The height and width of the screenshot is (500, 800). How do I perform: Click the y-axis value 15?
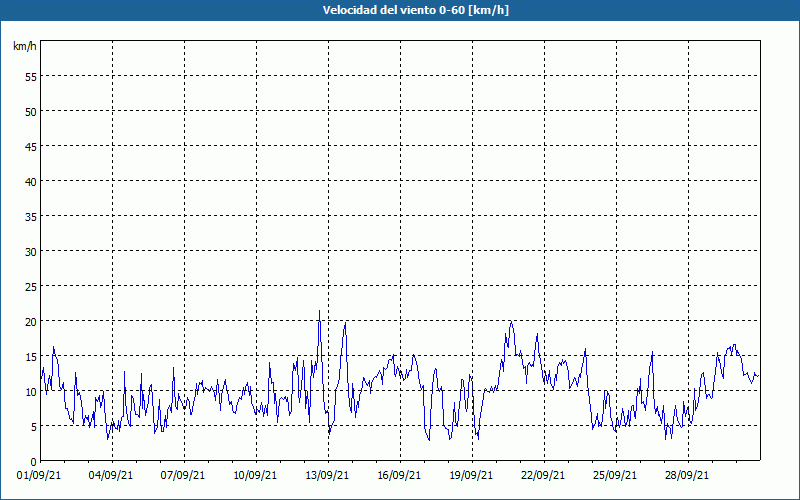tap(31, 357)
